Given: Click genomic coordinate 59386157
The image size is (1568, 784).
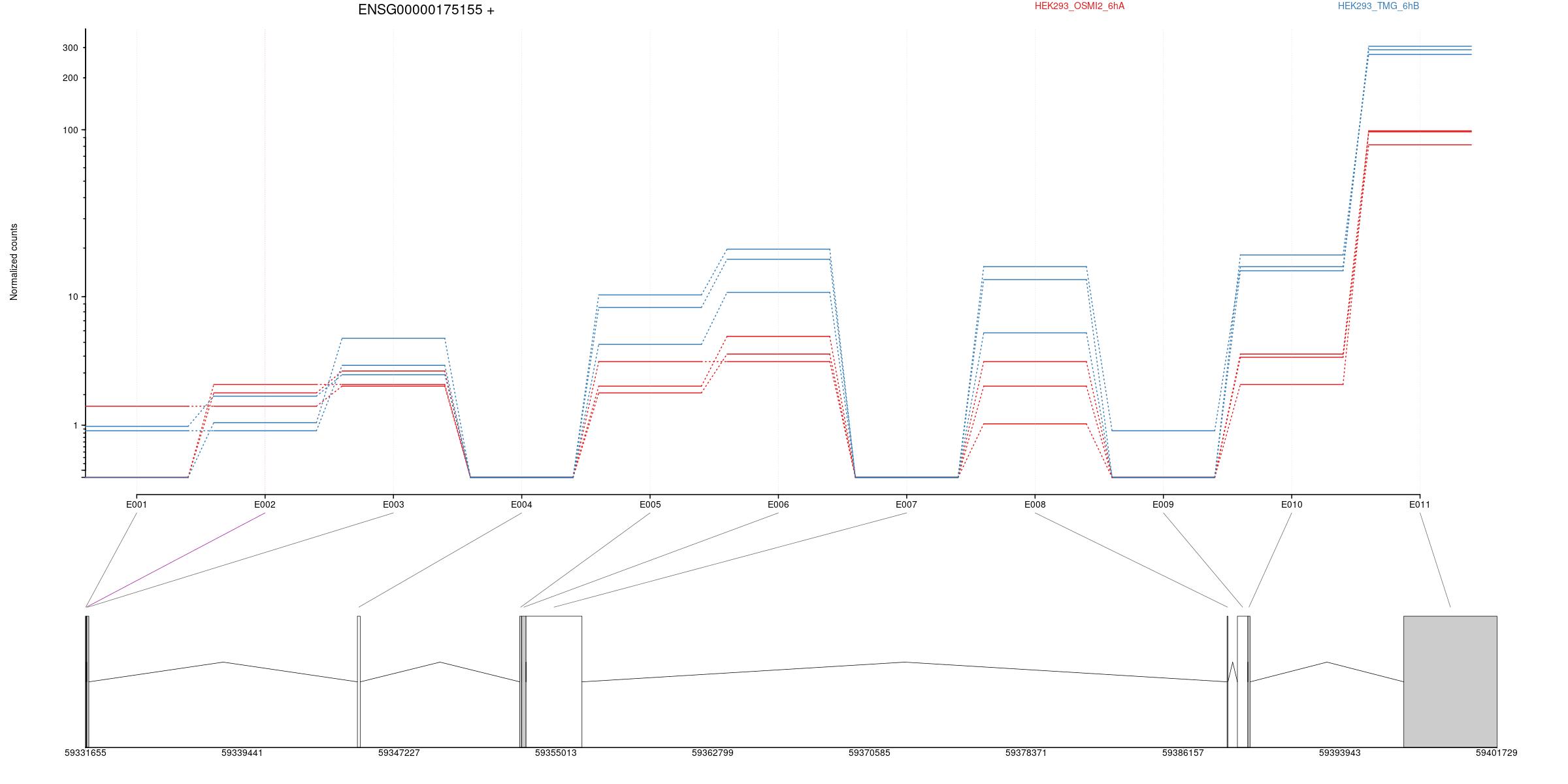Looking at the screenshot, I should (1183, 753).
